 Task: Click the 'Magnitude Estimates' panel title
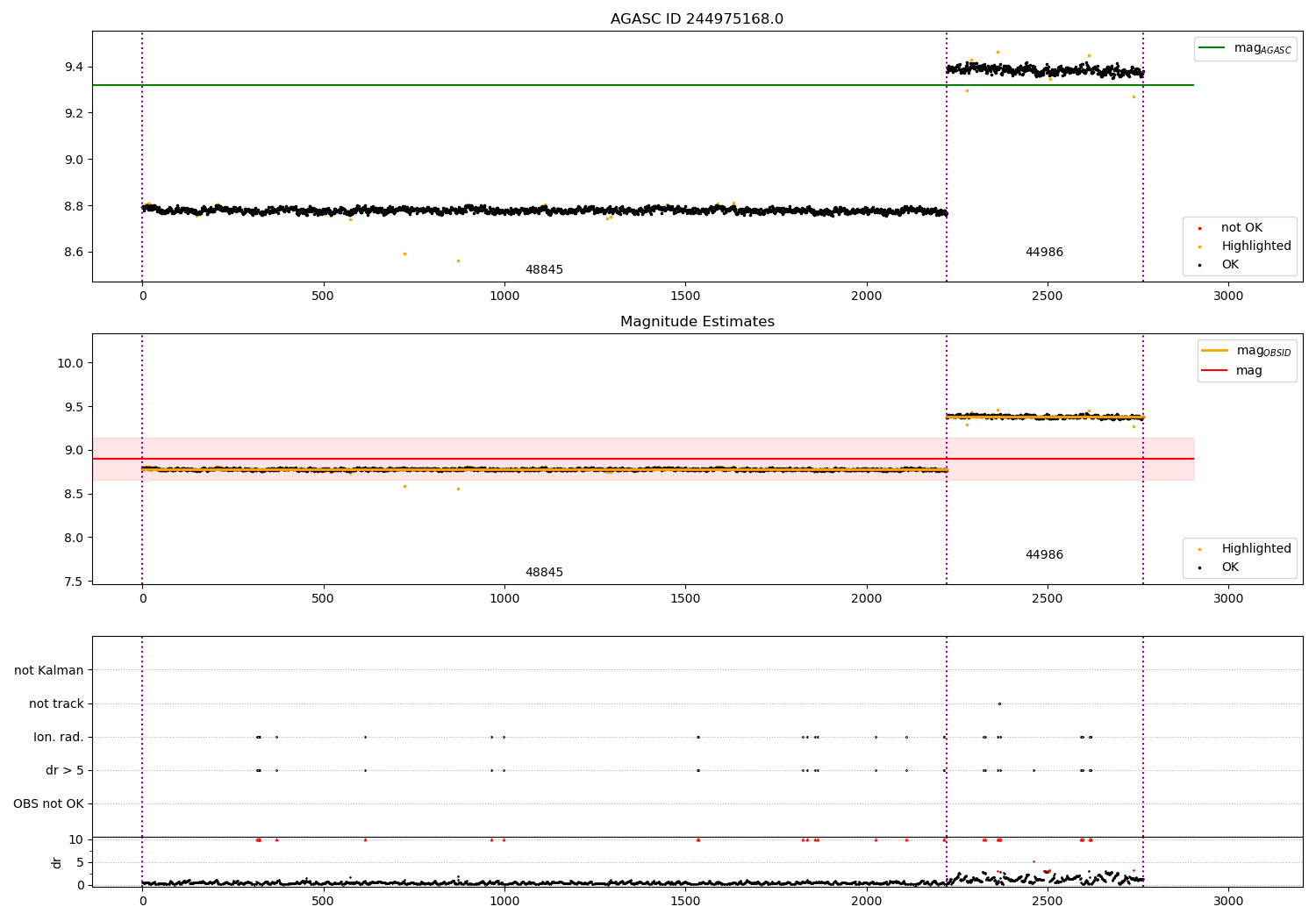pos(697,322)
